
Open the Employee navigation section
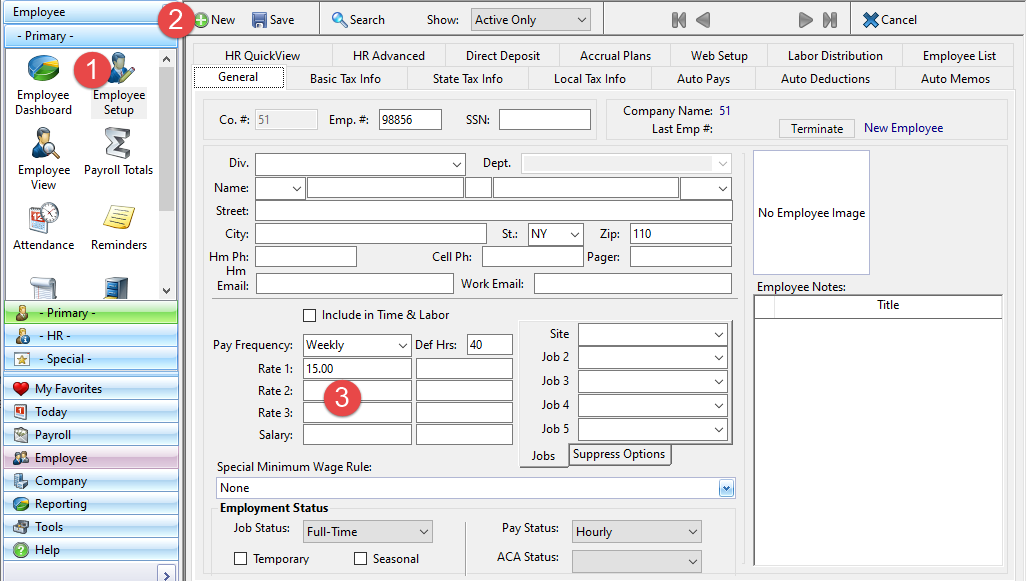pos(91,457)
